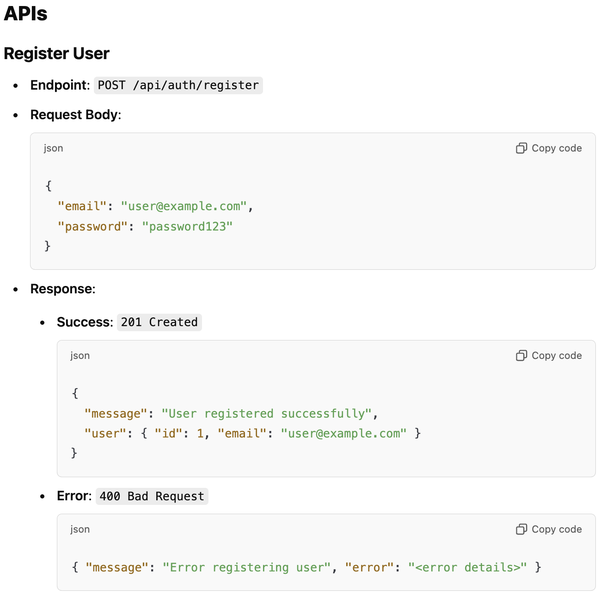This screenshot has height=595, width=600.
Task: Click the json label above the request body code
Action: tap(53, 148)
